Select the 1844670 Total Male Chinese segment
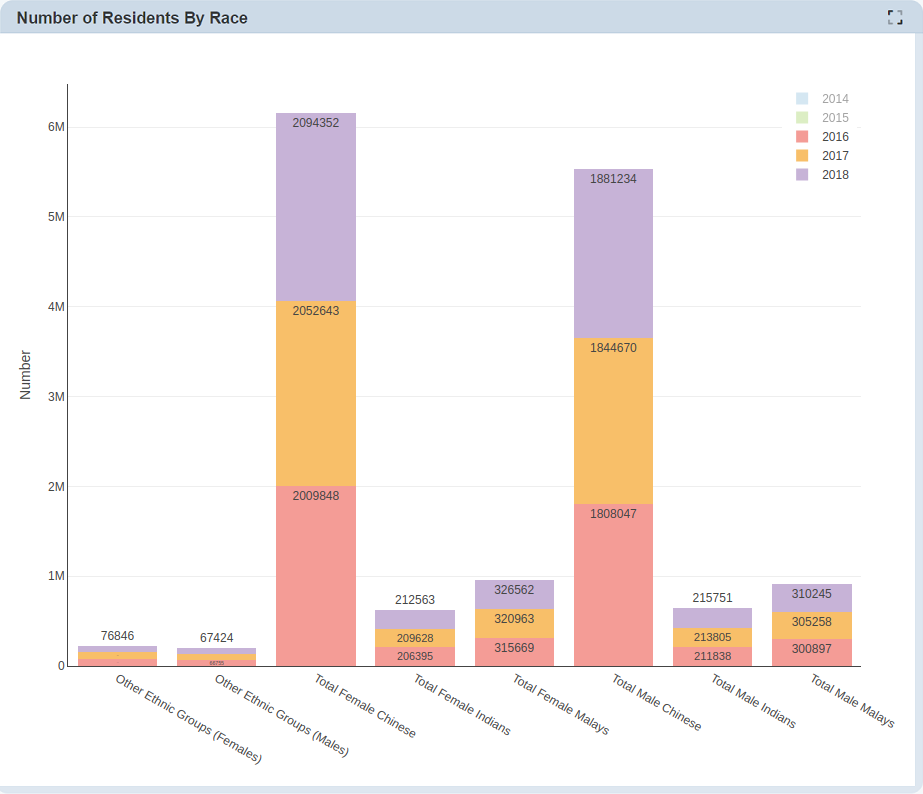Screen dimensions: 923x794 pos(613,420)
